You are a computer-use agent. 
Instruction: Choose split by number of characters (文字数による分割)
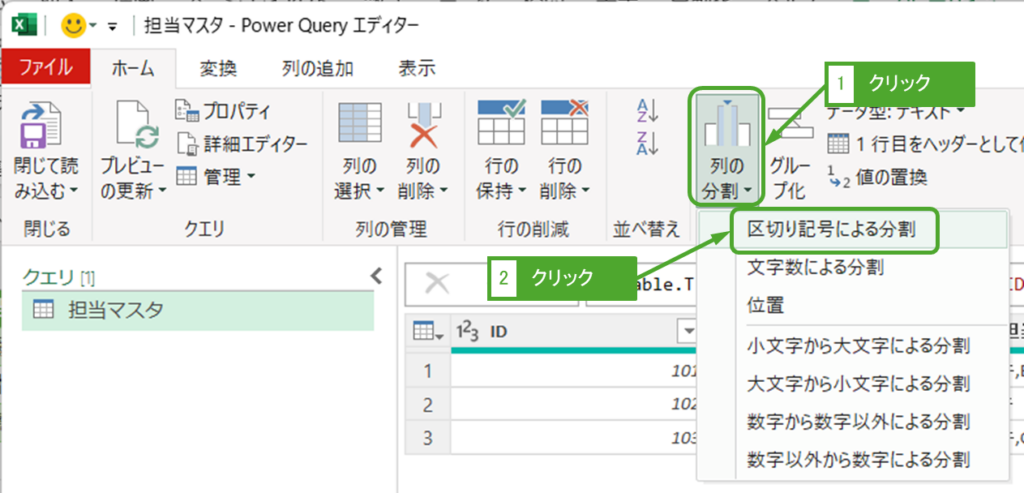pos(815,267)
